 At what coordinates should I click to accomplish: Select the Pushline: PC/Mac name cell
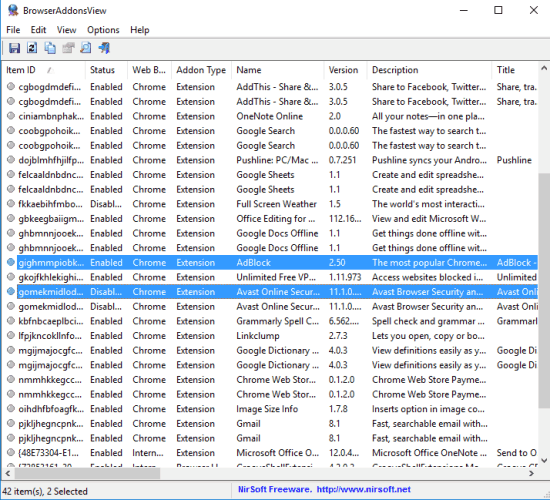coord(277,160)
